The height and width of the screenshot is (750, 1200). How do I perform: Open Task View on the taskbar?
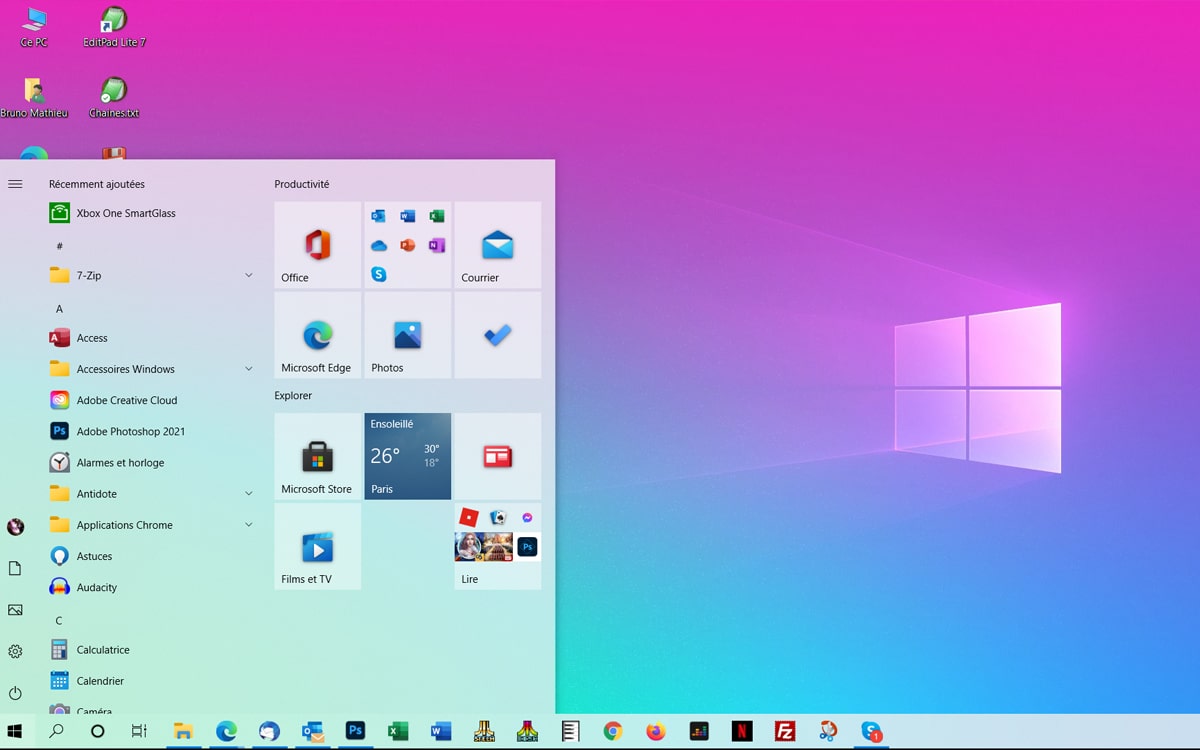pyautogui.click(x=139, y=732)
